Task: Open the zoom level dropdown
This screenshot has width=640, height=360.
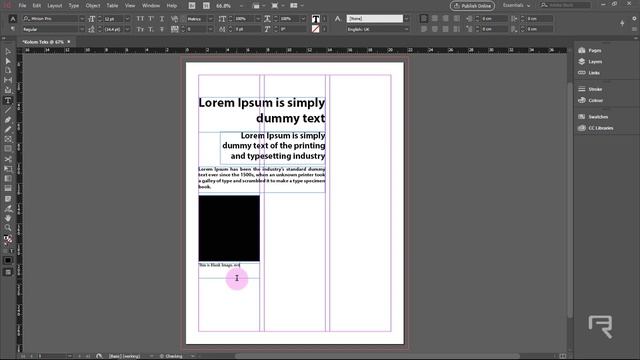Action: [x=241, y=6]
